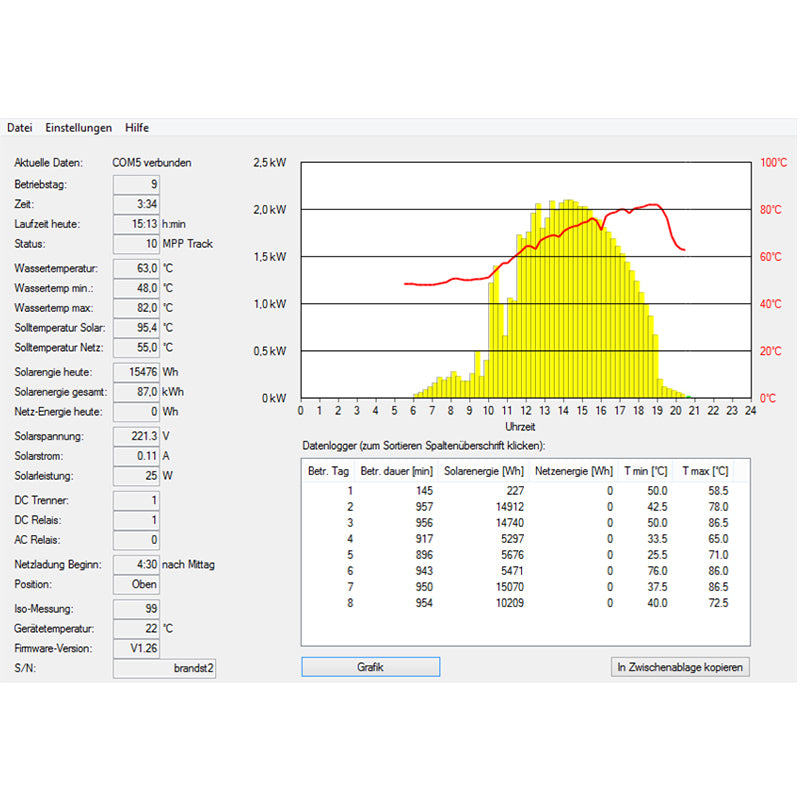The image size is (800, 800).
Task: Click the Firmware-Version field showing V1.26
Action: coord(136,648)
